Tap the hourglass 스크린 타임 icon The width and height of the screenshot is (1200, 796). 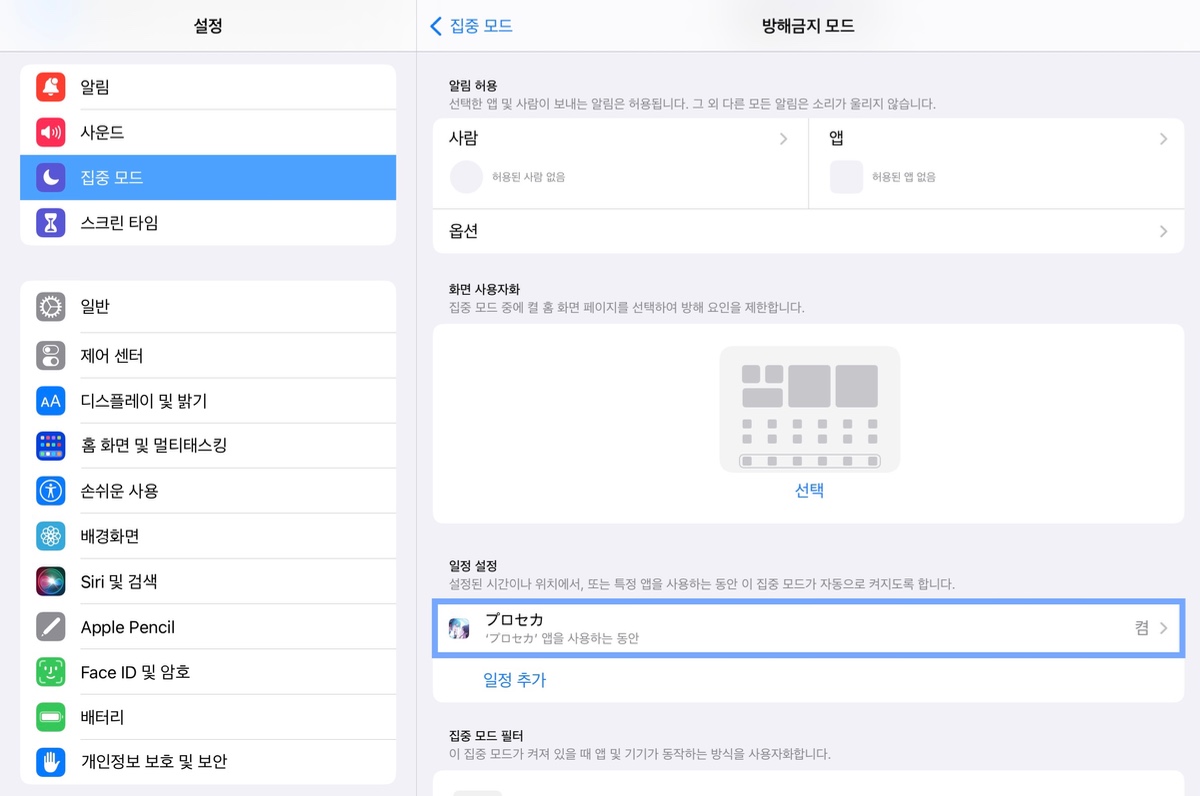[x=51, y=222]
